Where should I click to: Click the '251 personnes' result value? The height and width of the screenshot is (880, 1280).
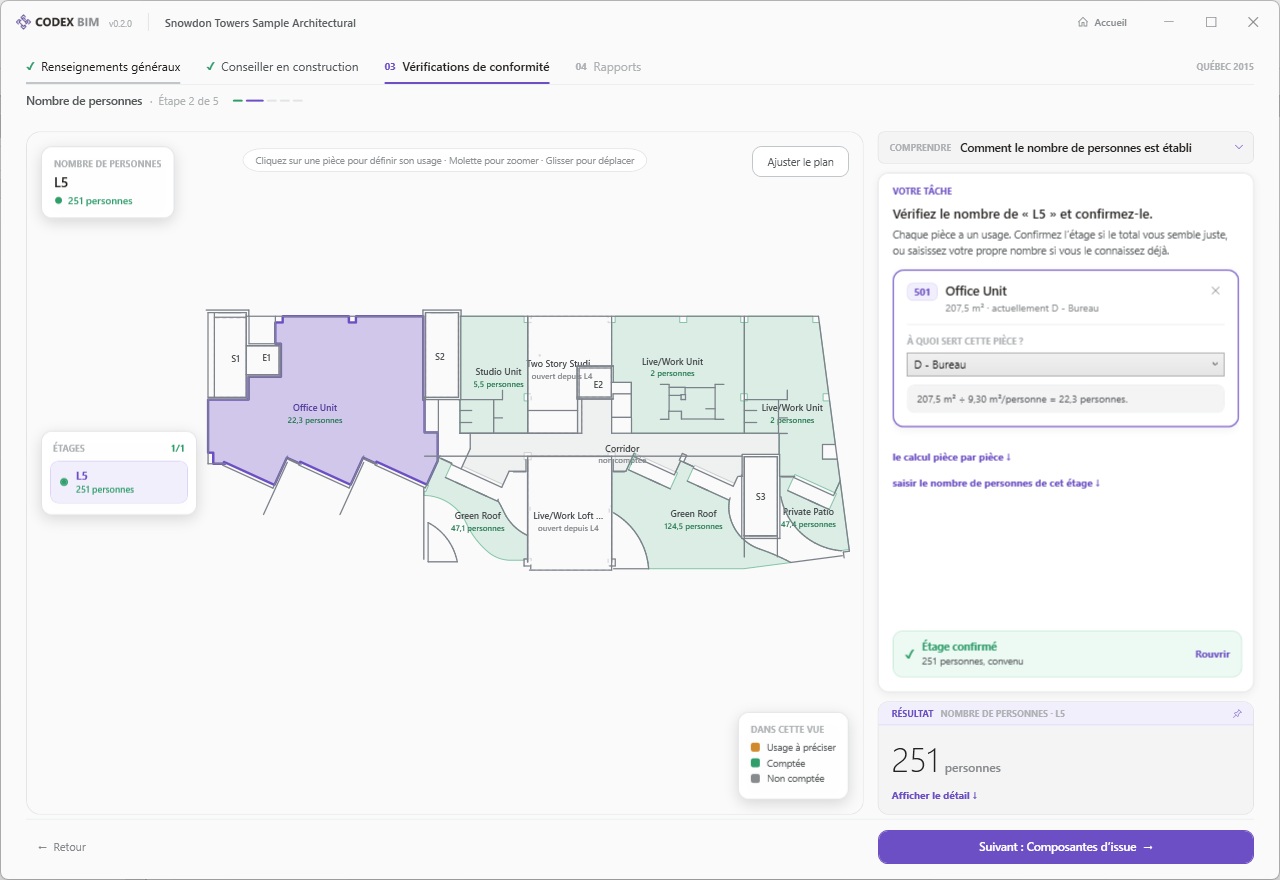click(x=946, y=762)
